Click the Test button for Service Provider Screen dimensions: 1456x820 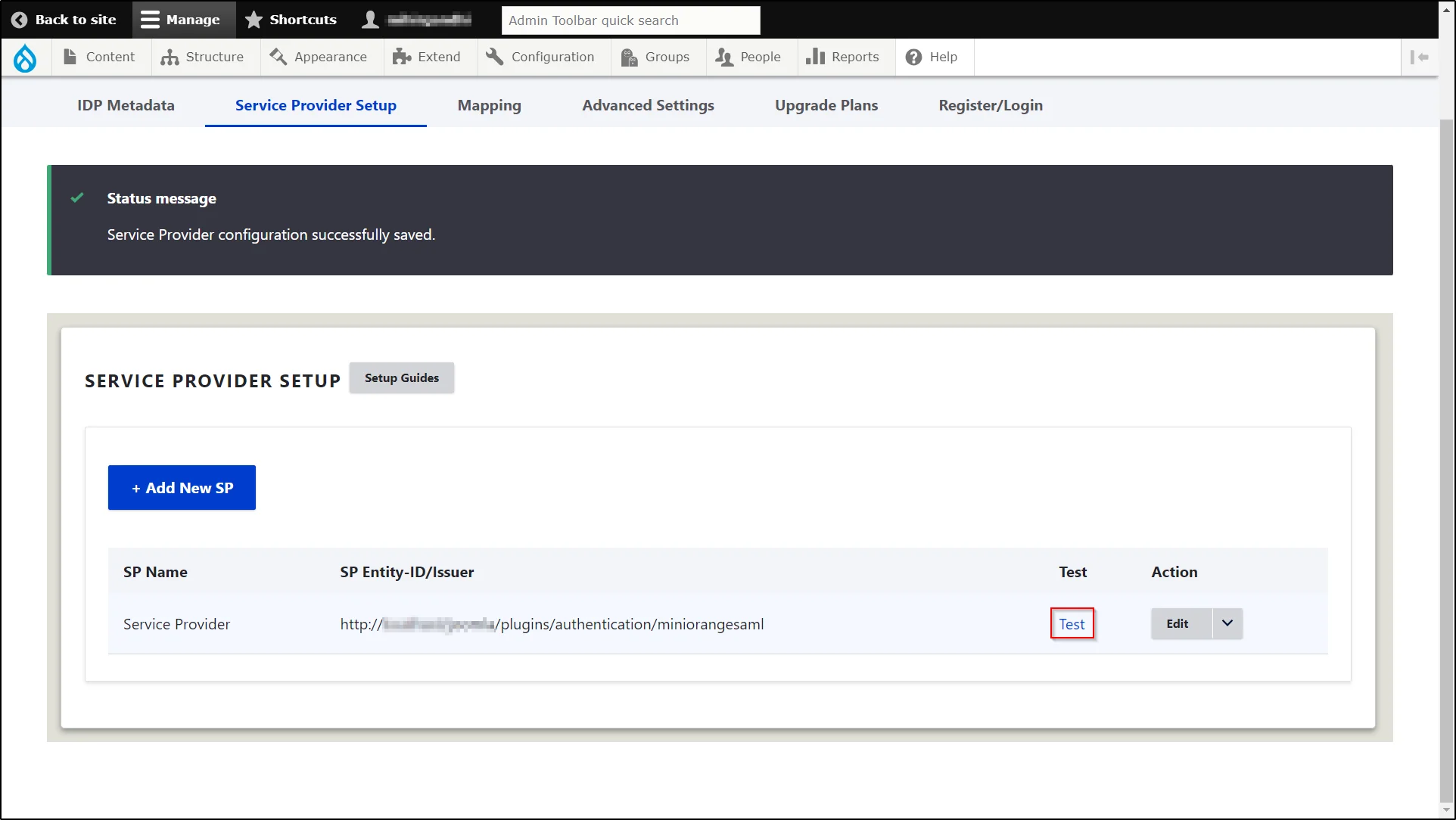pos(1072,624)
